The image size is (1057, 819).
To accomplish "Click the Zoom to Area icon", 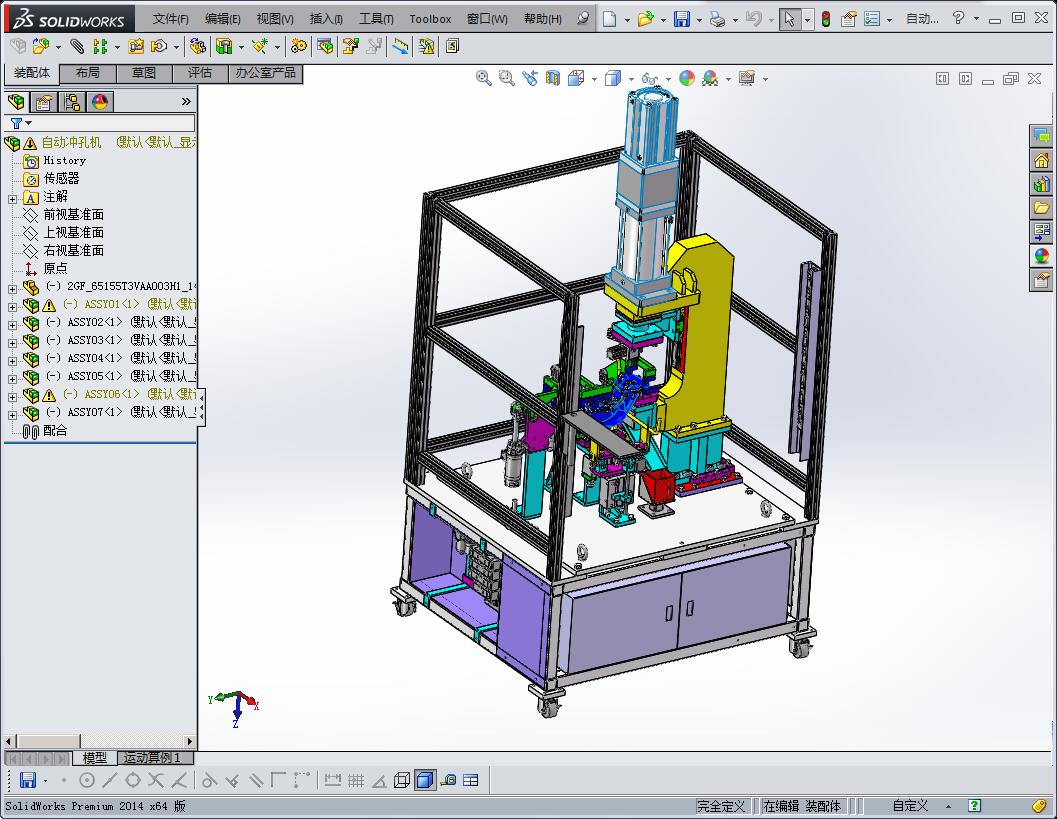I will point(506,78).
